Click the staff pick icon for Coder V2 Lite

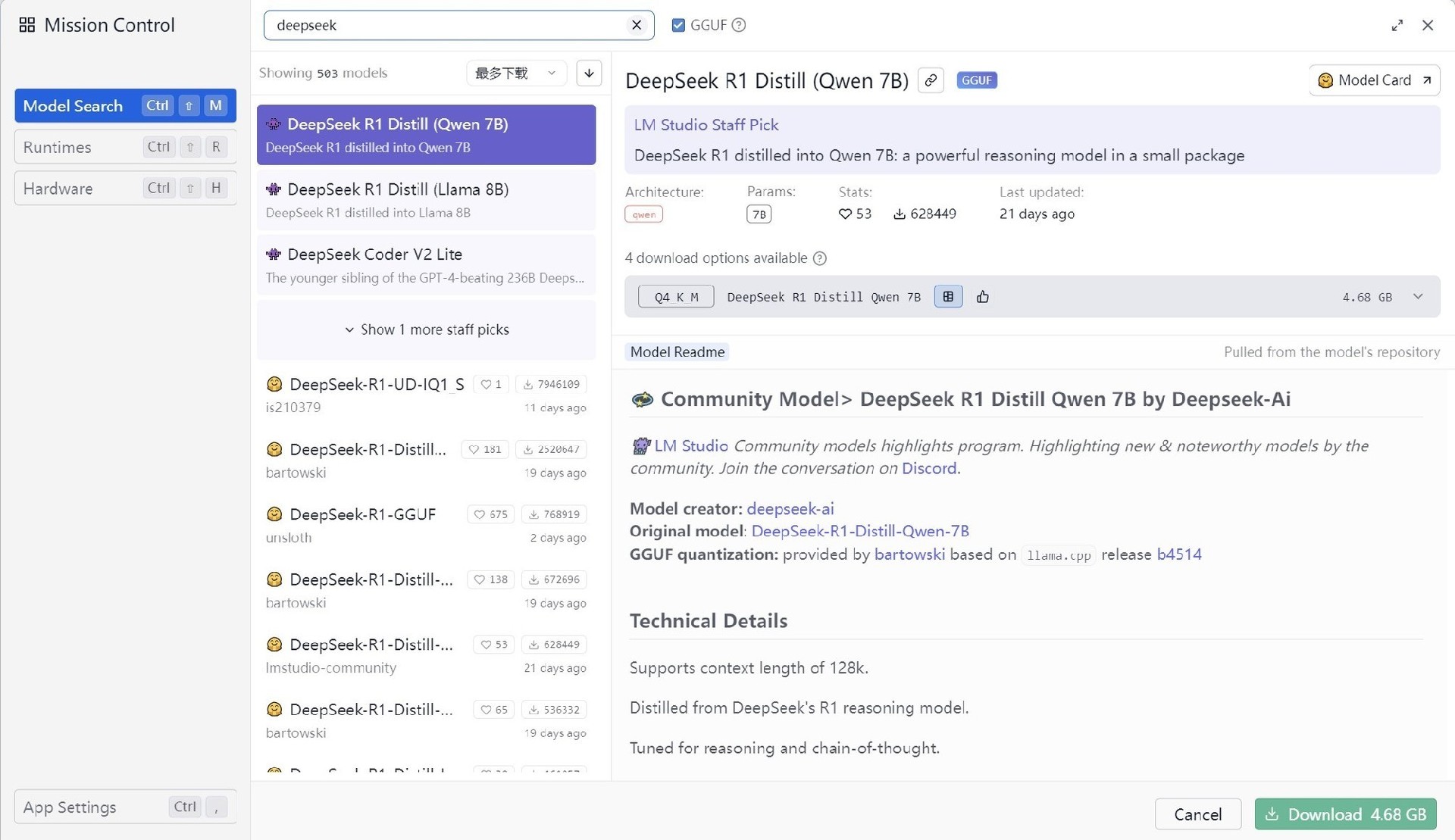[274, 254]
